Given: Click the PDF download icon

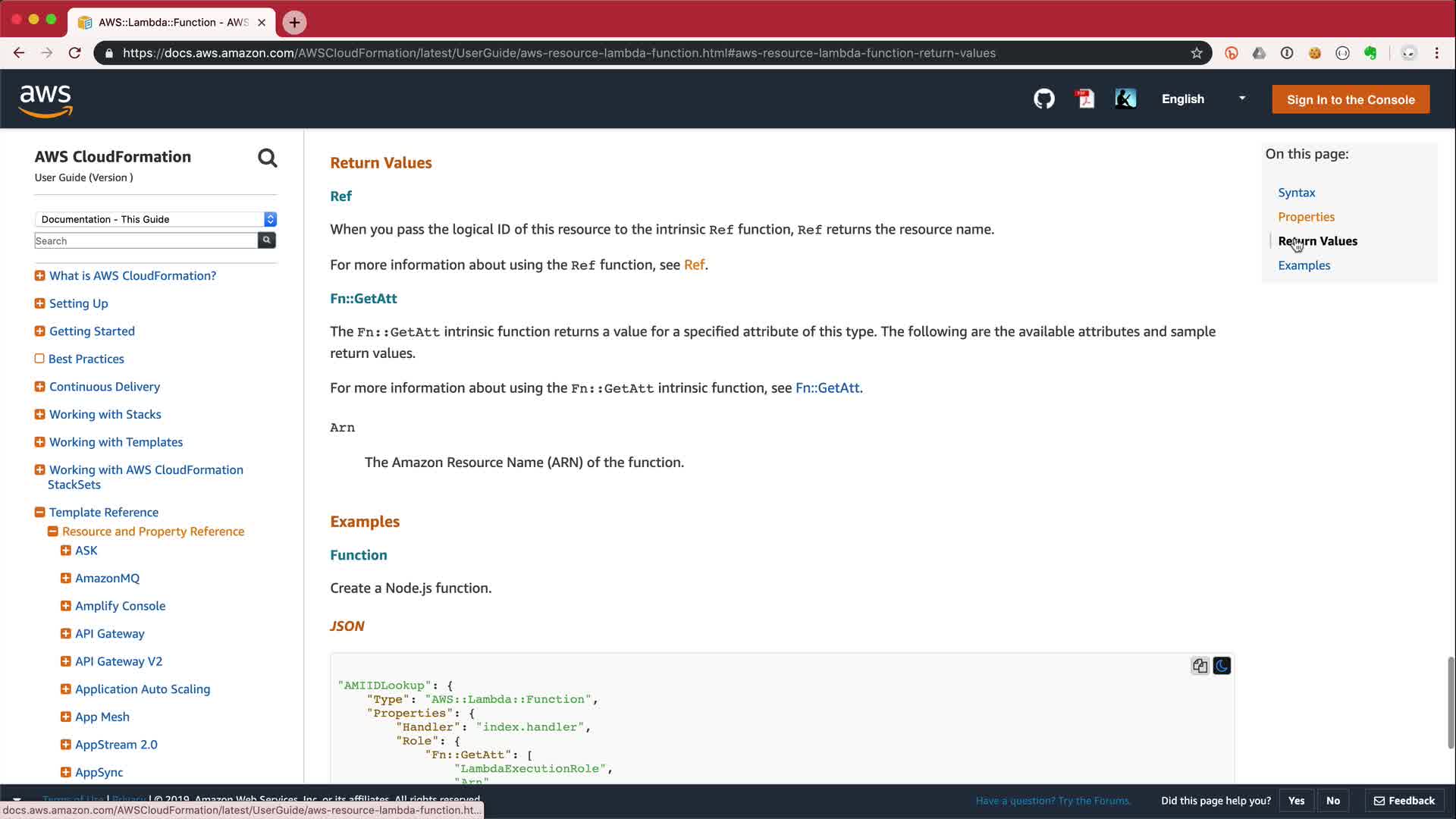Looking at the screenshot, I should point(1085,99).
